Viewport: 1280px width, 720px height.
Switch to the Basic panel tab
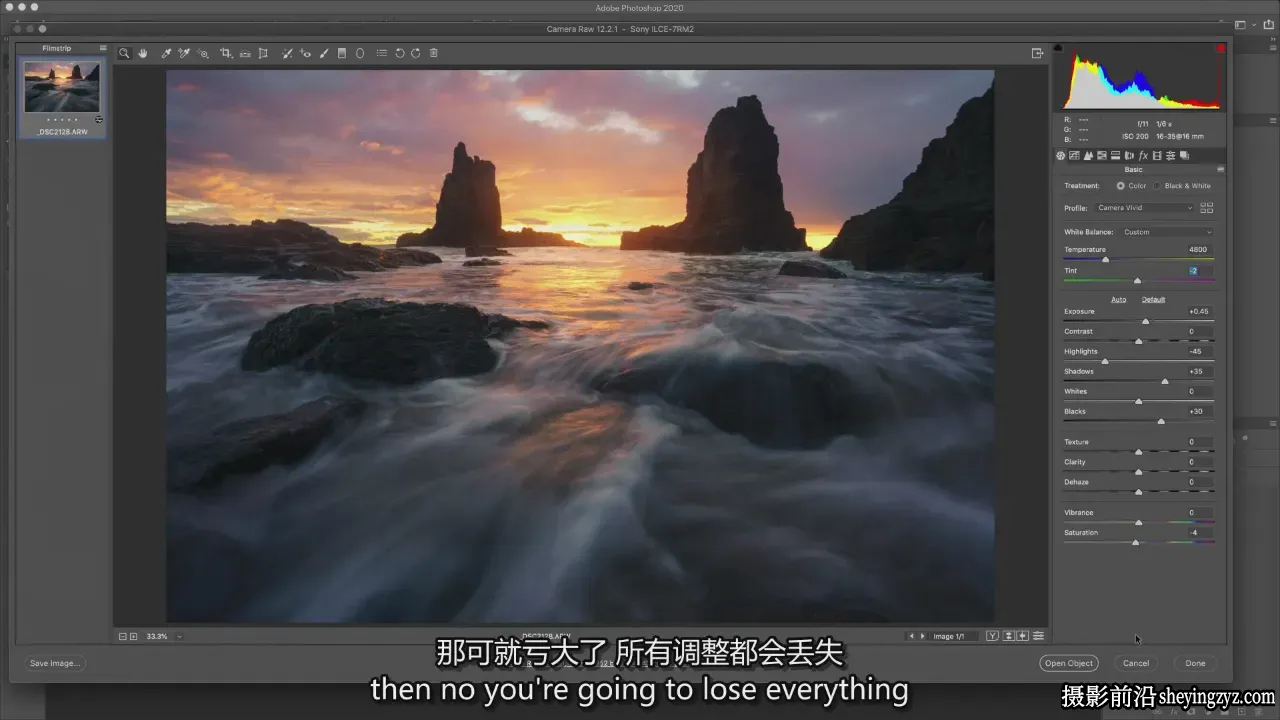1061,156
